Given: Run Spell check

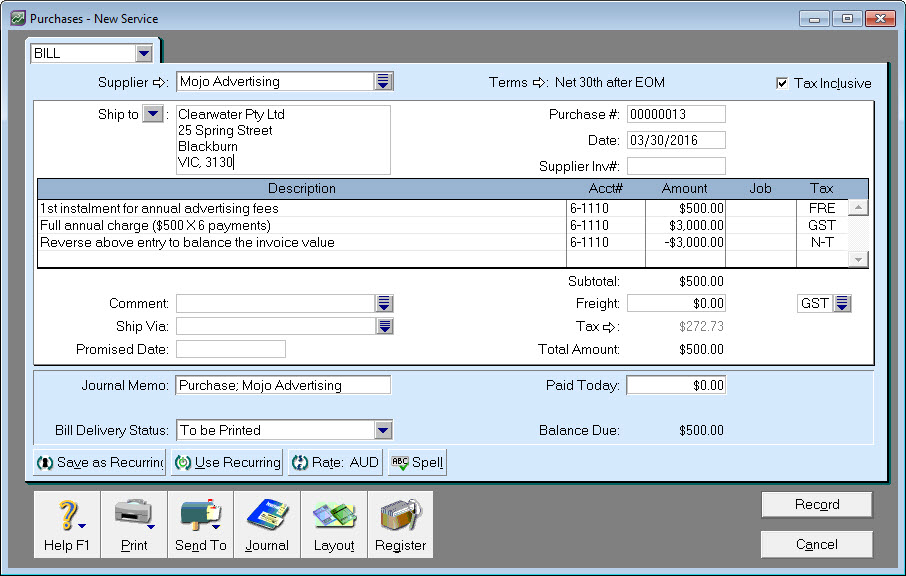Looking at the screenshot, I should pyautogui.click(x=418, y=463).
